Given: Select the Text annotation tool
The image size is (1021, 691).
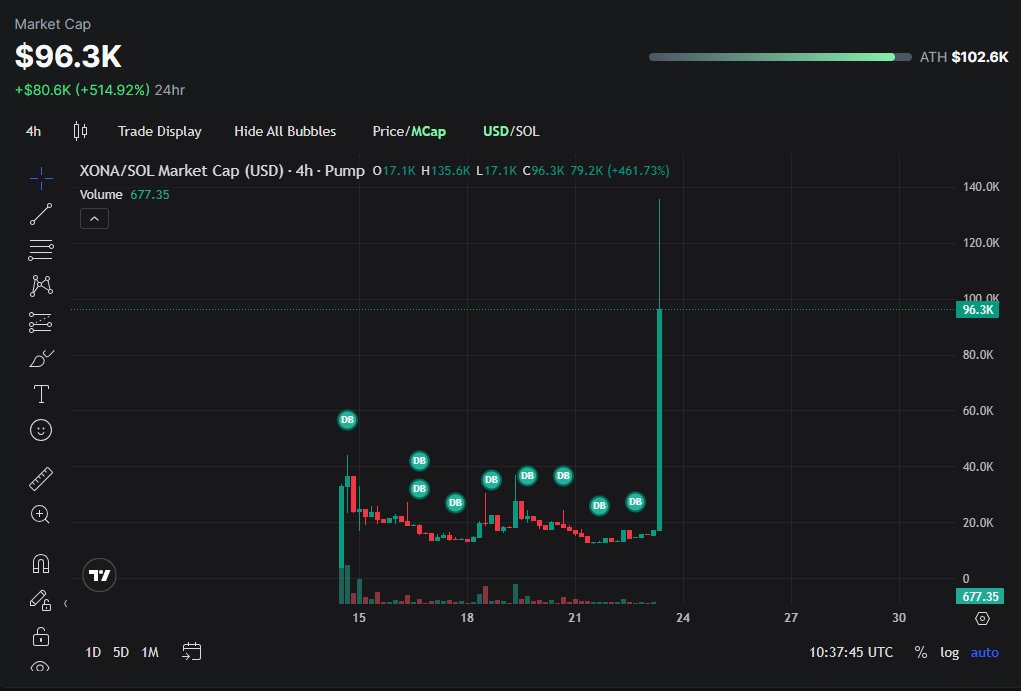Looking at the screenshot, I should [x=41, y=394].
